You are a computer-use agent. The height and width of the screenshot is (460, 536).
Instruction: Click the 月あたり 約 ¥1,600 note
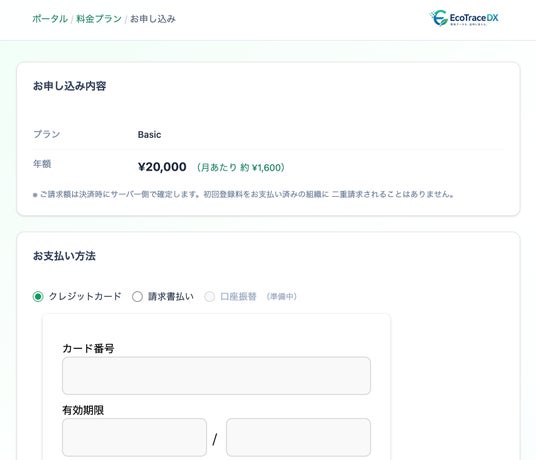tap(241, 167)
